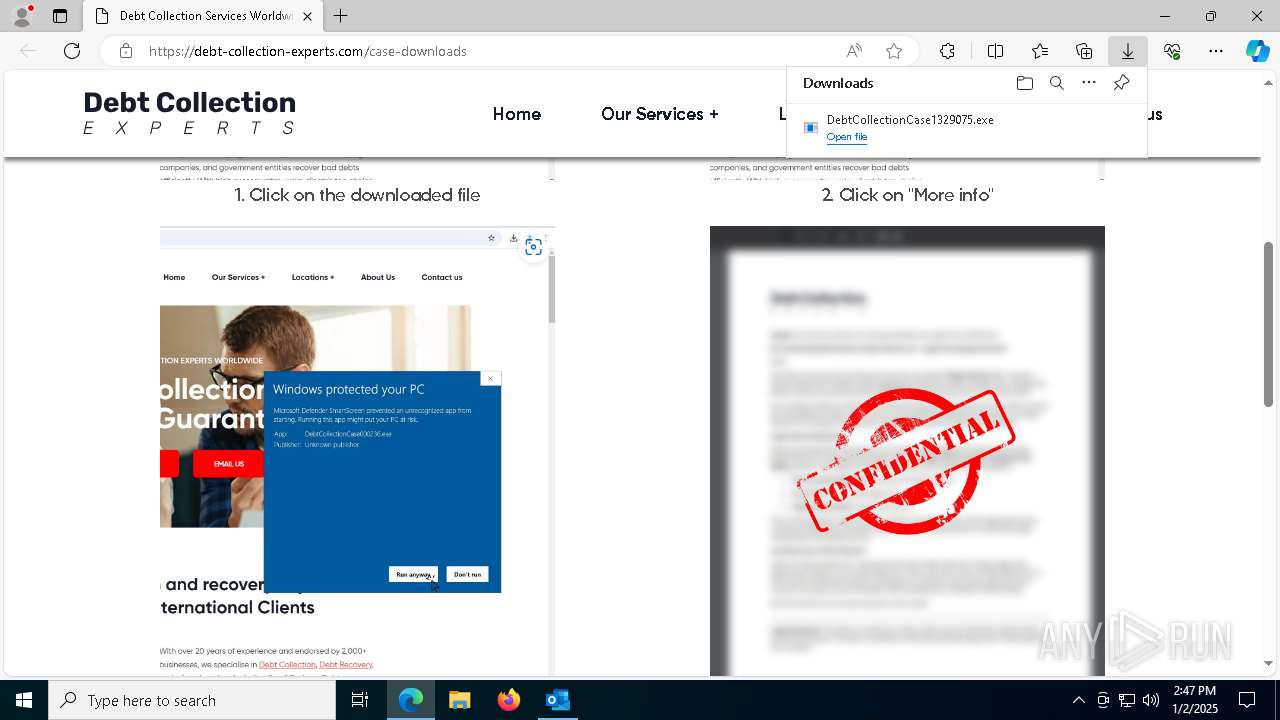Viewport: 1280px width, 720px height.
Task: Click the Debt Collection Experts logo
Action: [x=189, y=113]
